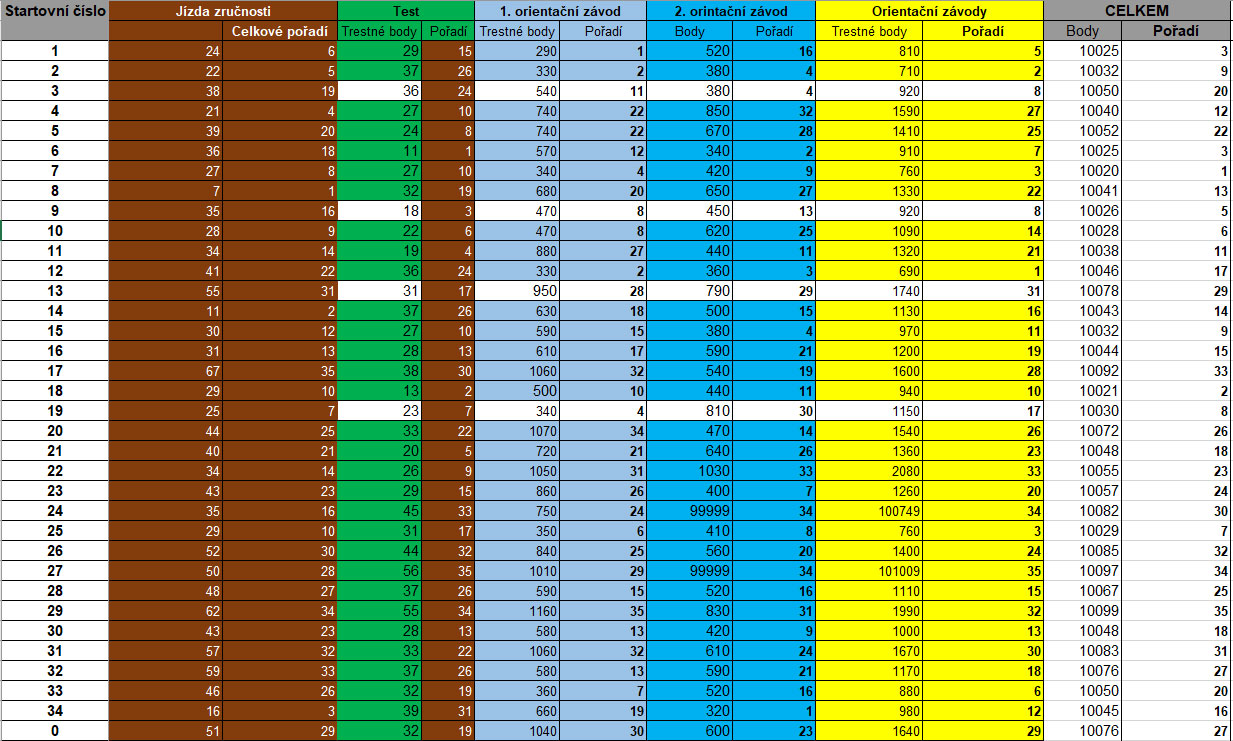Click start number 34 in Startovní číslo column
This screenshot has width=1233, height=741.
tap(54, 711)
